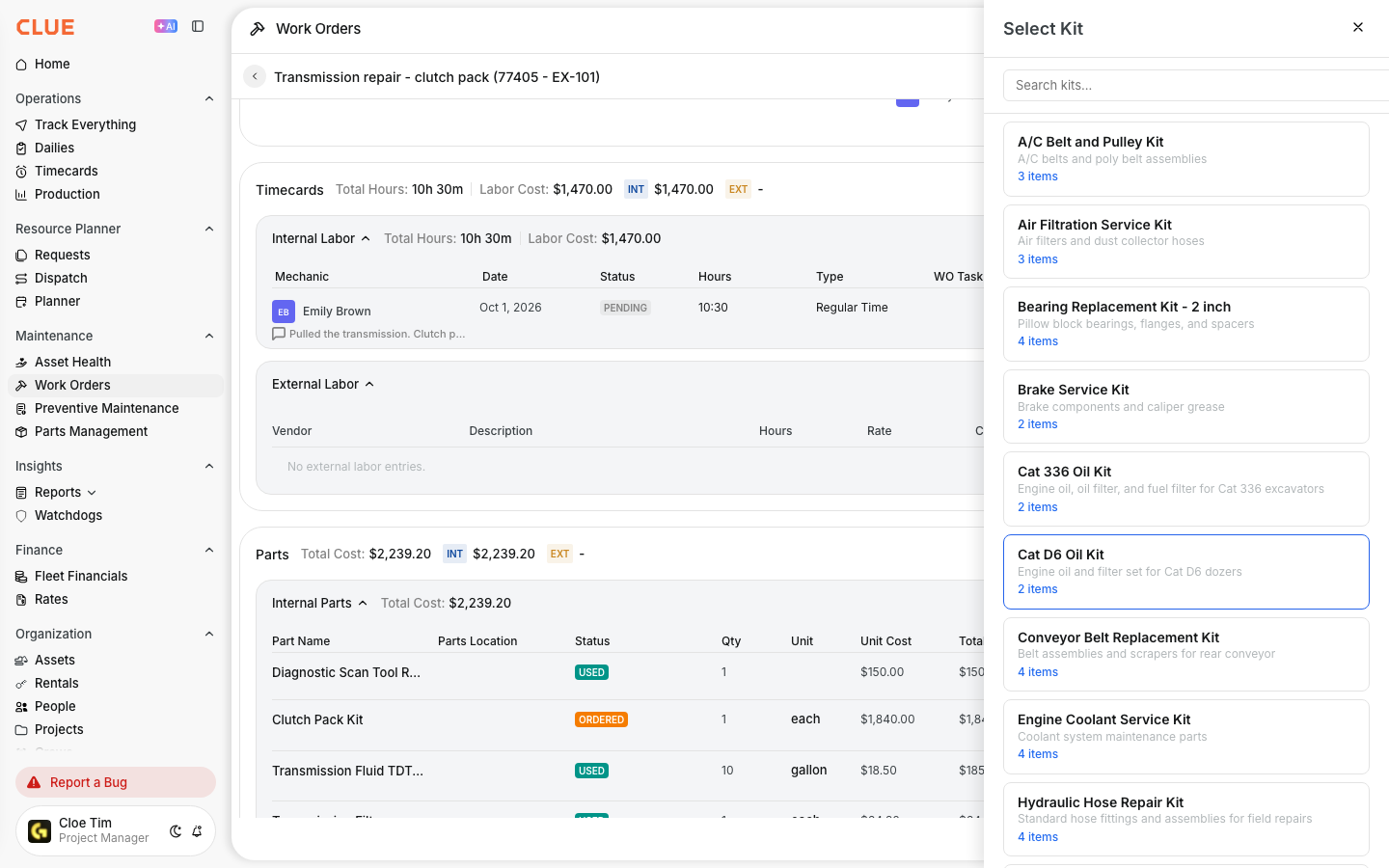Click the Preventive Maintenance icon

click(x=21, y=409)
